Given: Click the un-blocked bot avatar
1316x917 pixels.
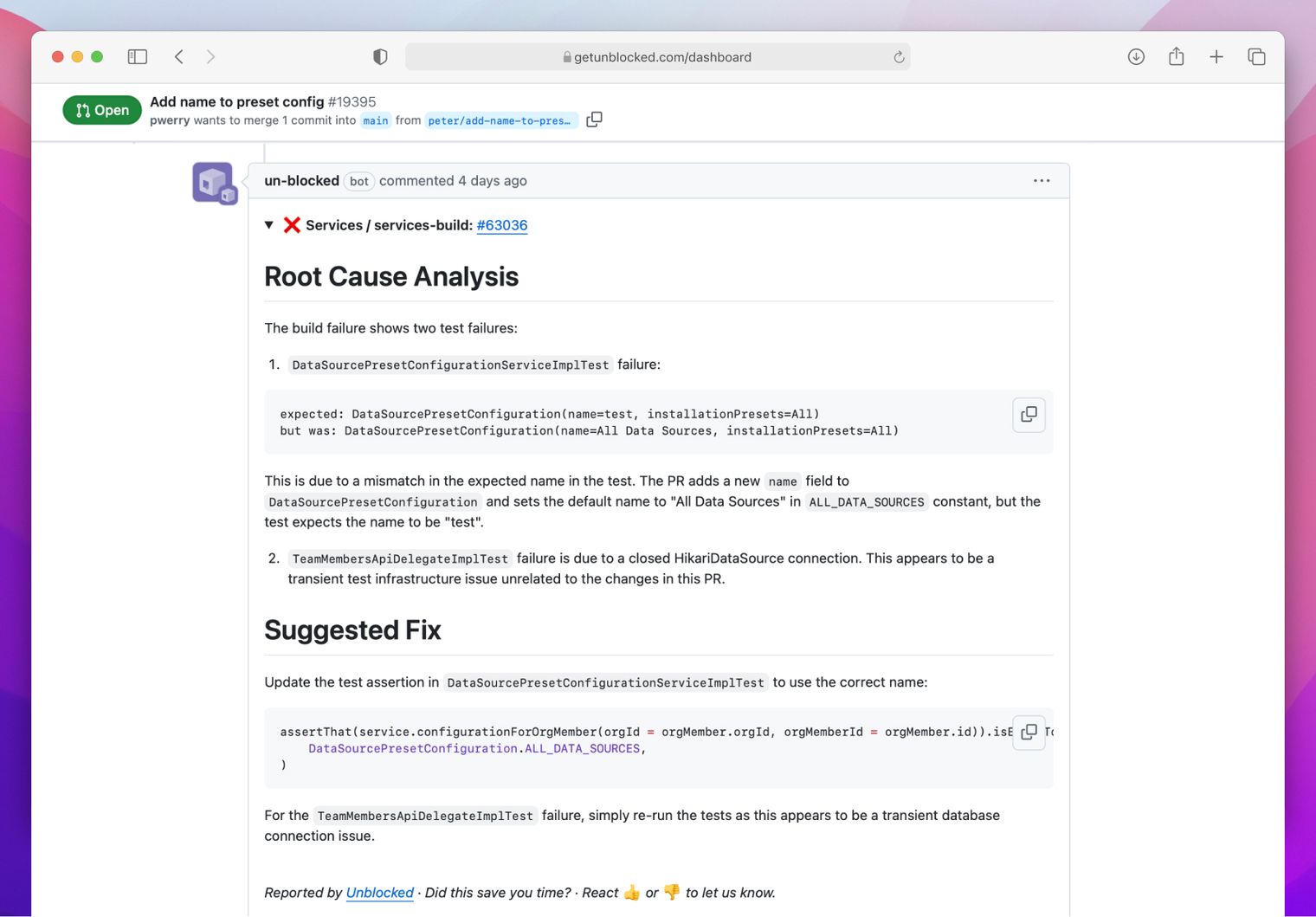Looking at the screenshot, I should tap(215, 184).
